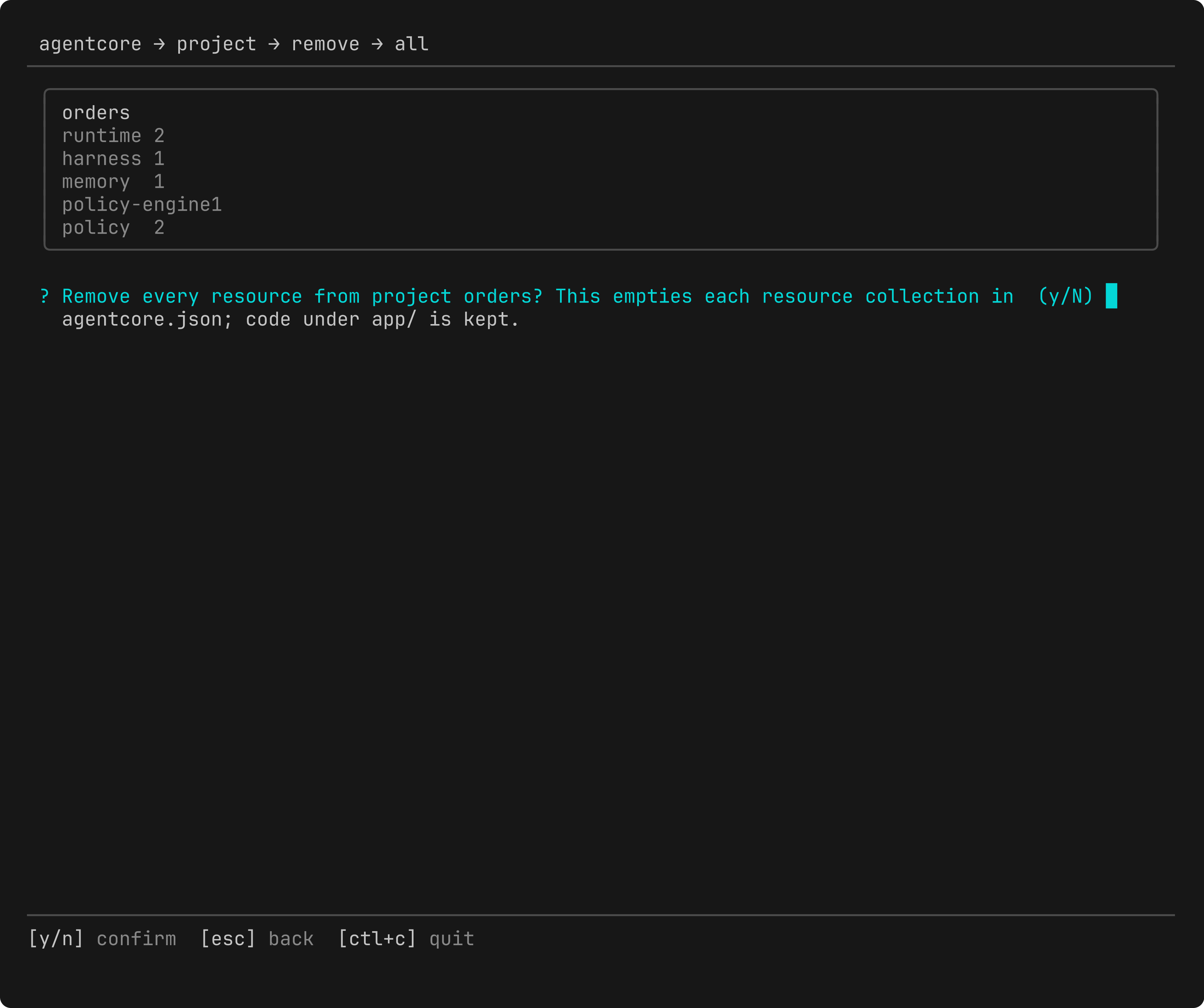
Task: Click the agentcore breadcrumb segment
Action: point(90,44)
